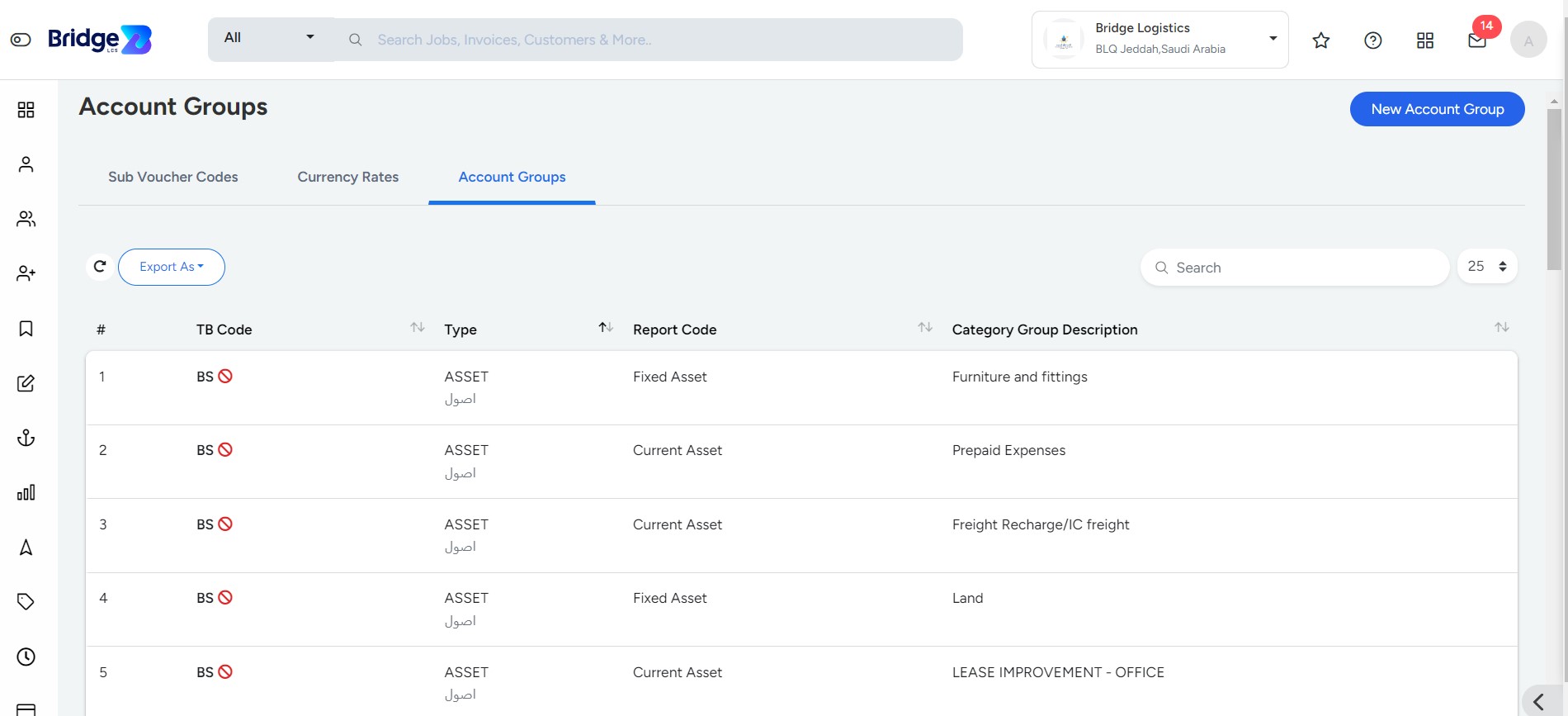Select the LEASE IMPROVEMENT - OFFICE cell
This screenshot has width=1568, height=716.
[x=1058, y=672]
